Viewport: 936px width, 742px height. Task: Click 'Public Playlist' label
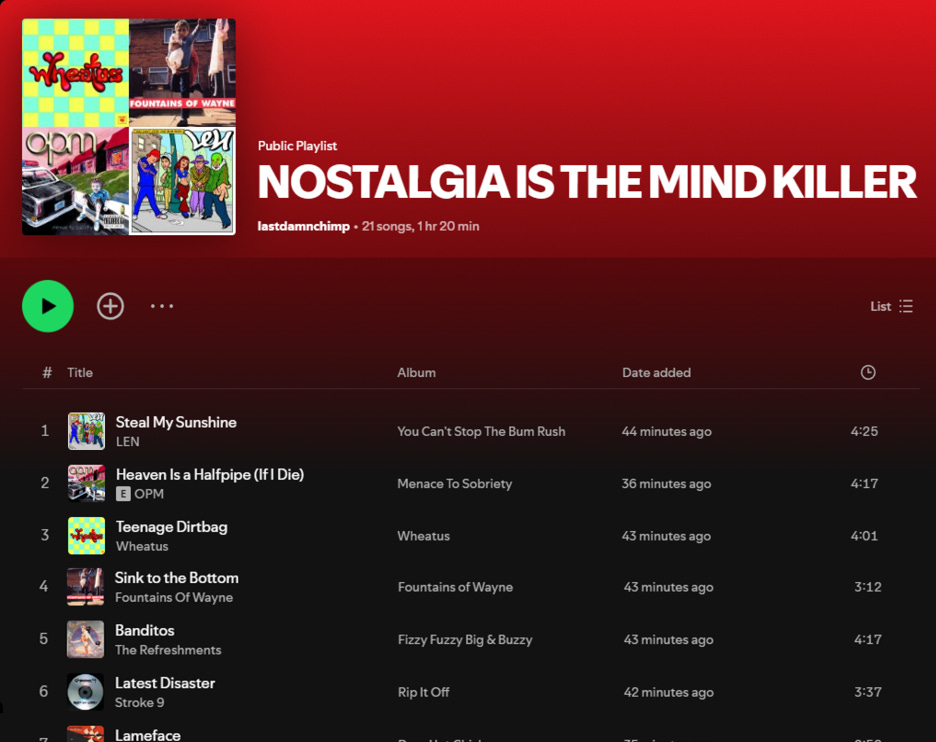(297, 146)
